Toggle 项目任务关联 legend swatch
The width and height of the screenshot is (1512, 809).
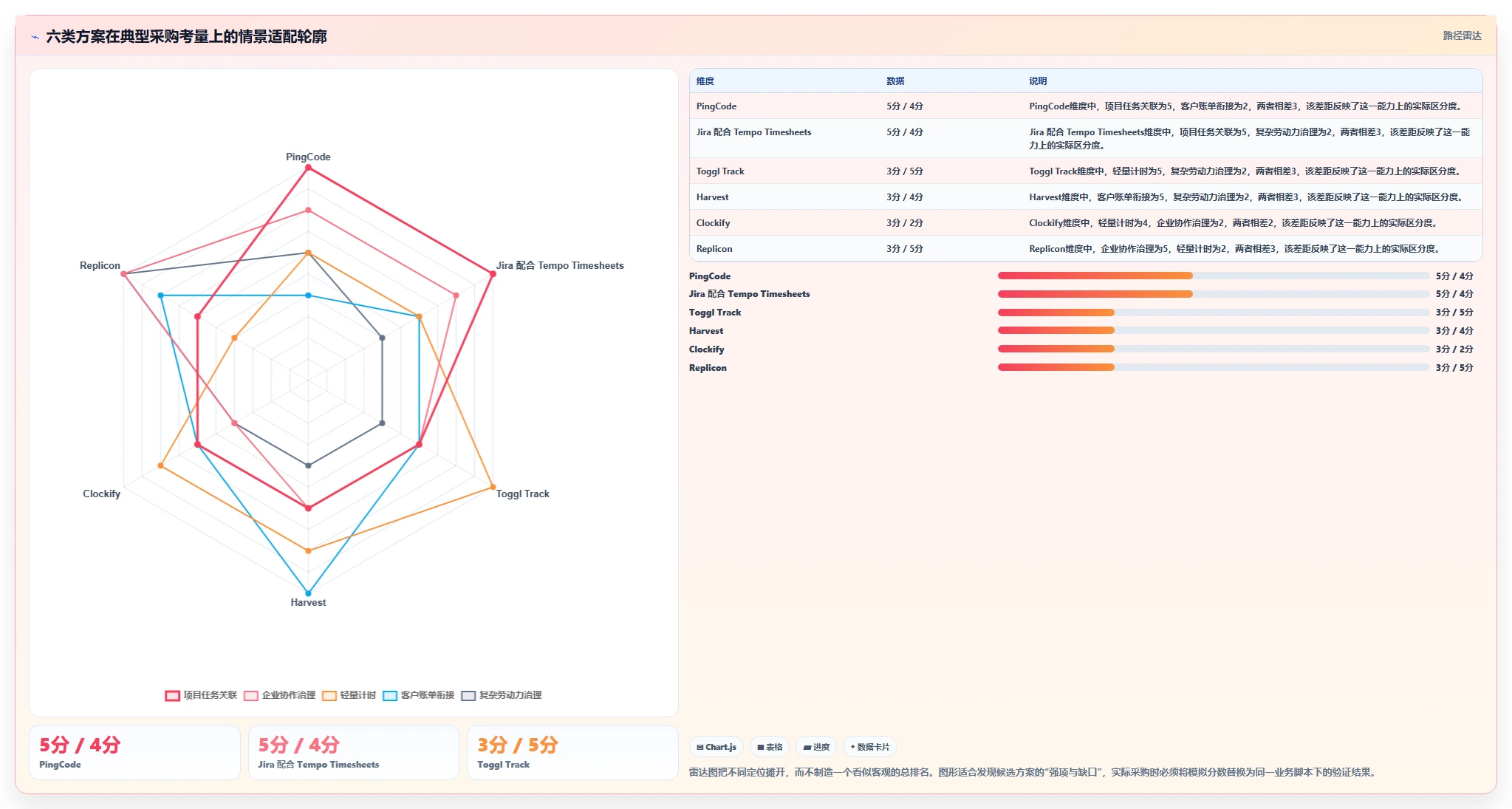pyautogui.click(x=172, y=695)
